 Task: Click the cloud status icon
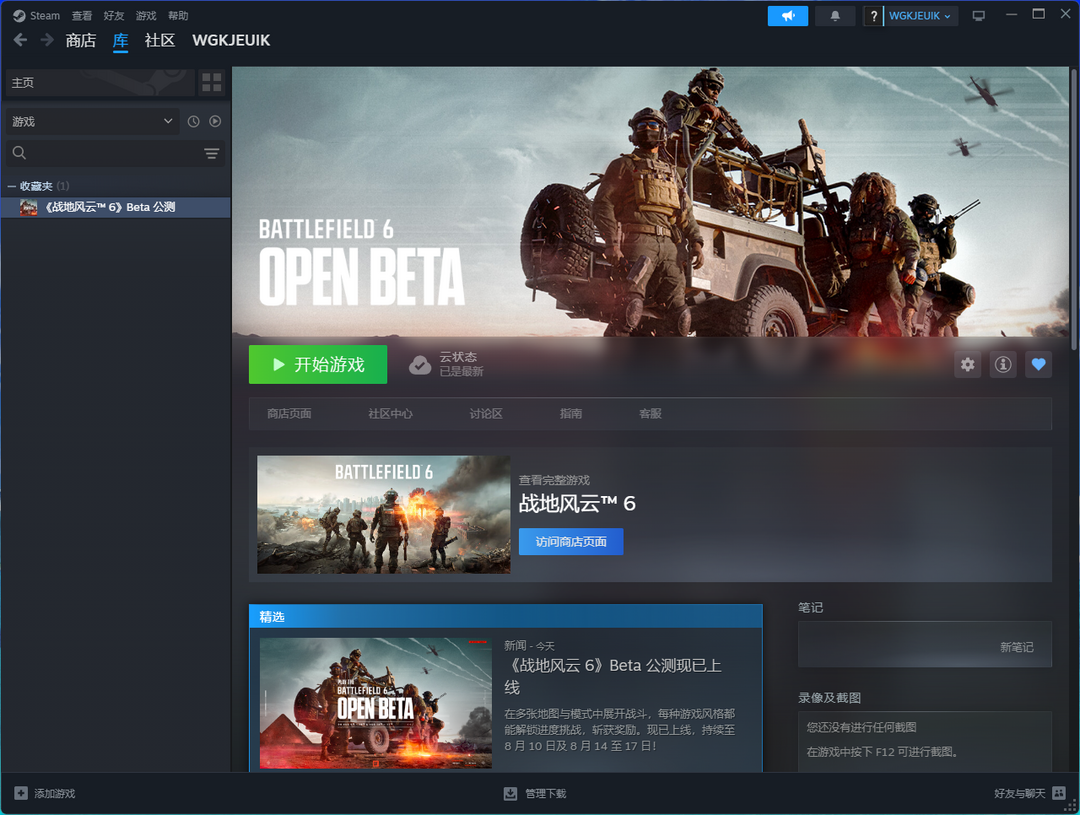[x=420, y=364]
